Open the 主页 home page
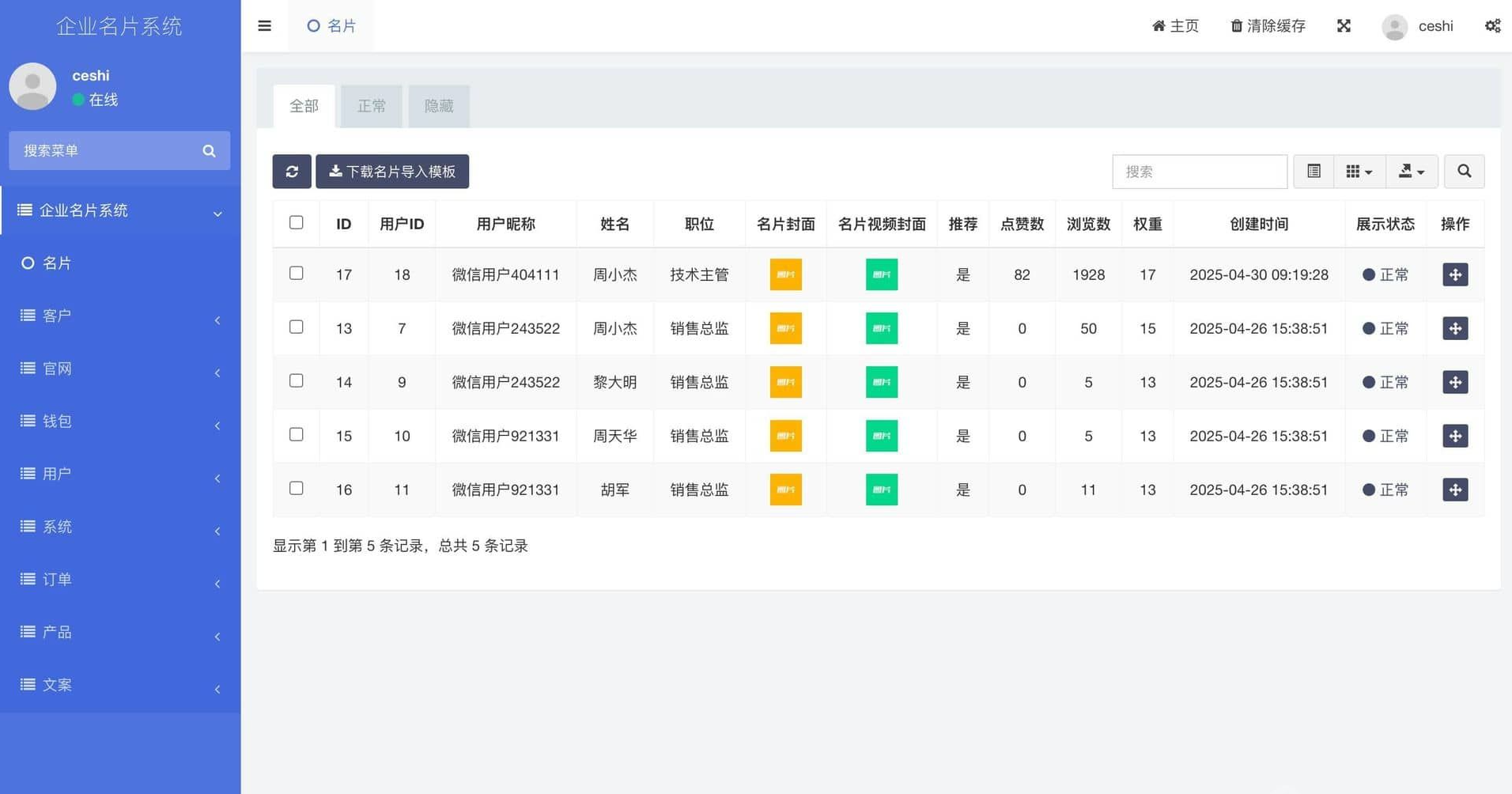This screenshot has width=1512, height=794. (x=1175, y=25)
